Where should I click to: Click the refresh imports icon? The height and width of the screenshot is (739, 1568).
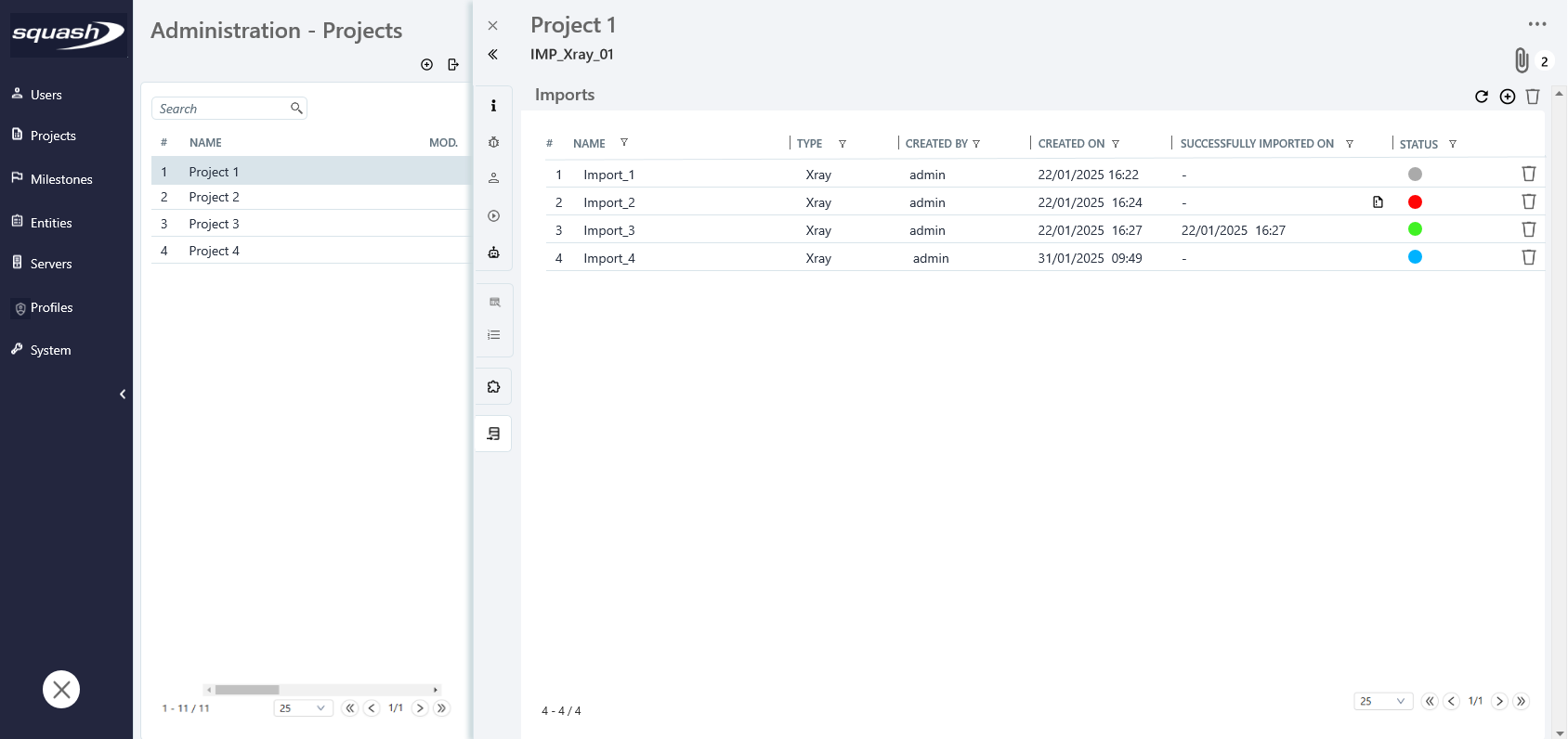tap(1482, 97)
